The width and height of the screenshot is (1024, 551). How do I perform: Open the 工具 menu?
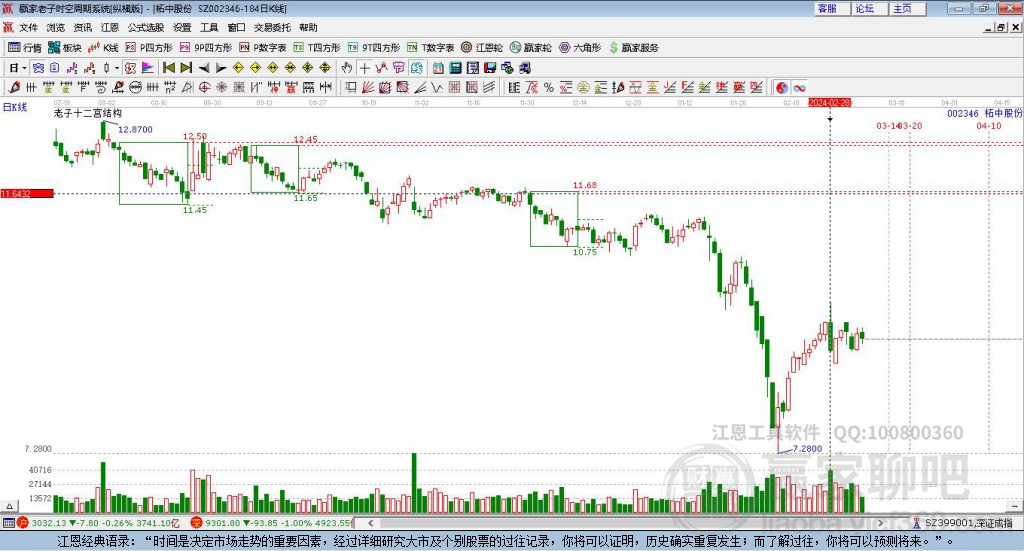(x=209, y=27)
